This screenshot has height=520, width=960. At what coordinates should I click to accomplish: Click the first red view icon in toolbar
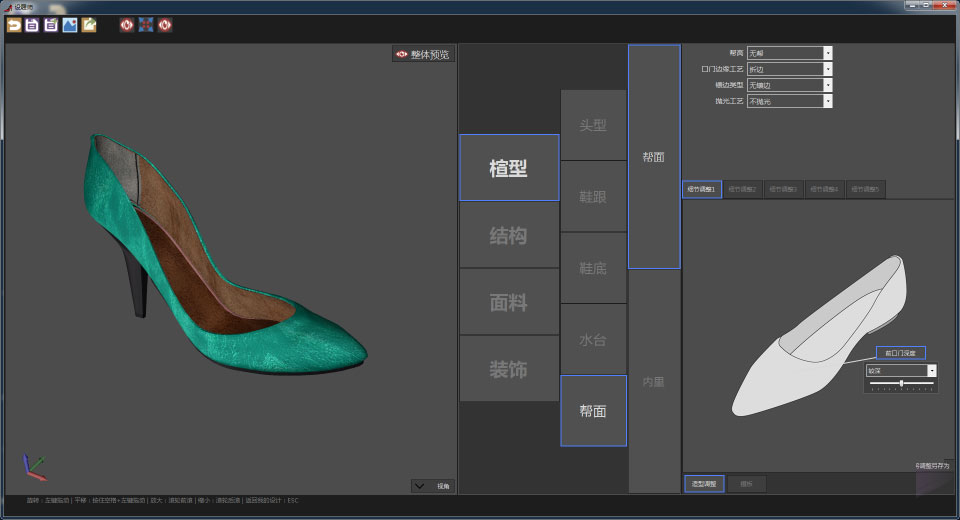point(127,25)
